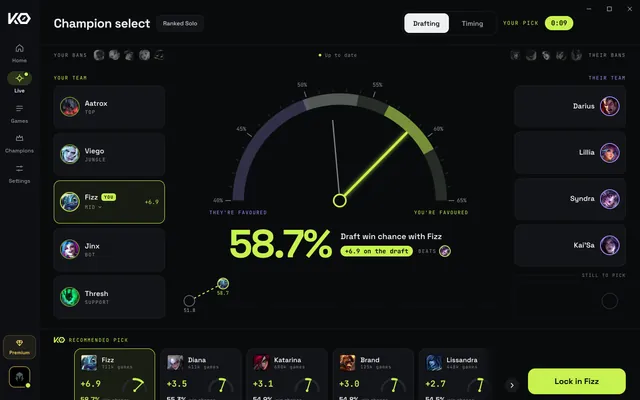640x400 pixels.
Task: Click the second icon in your bans
Action: 114,55
